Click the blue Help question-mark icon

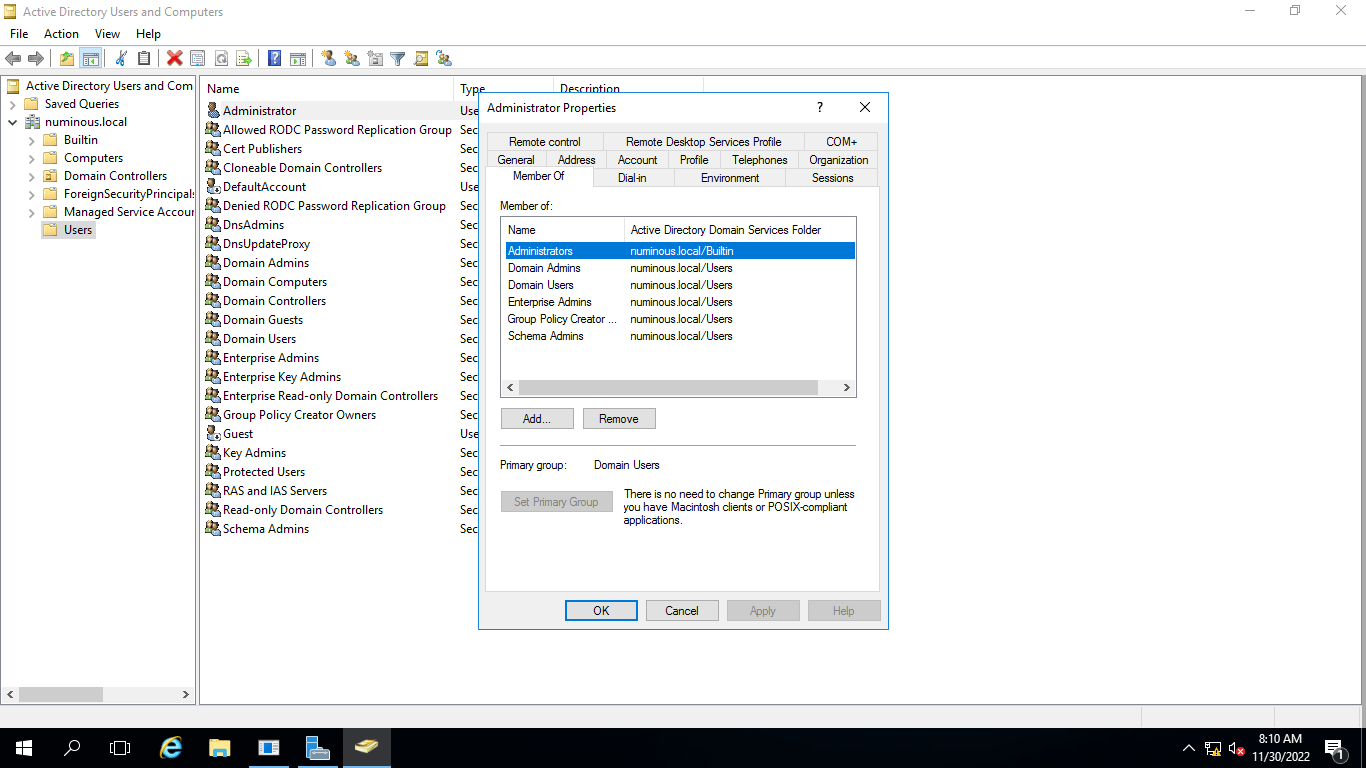point(274,59)
